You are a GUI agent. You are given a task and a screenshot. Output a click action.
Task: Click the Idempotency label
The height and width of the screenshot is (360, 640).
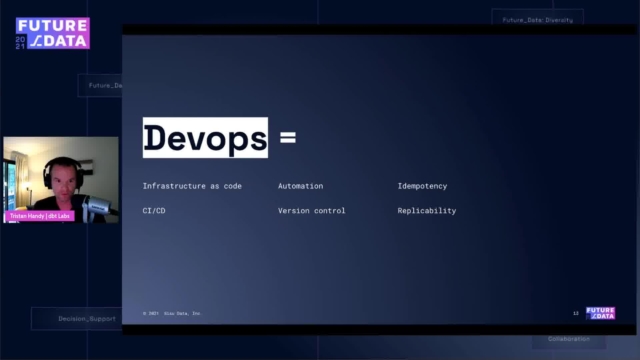point(422,186)
